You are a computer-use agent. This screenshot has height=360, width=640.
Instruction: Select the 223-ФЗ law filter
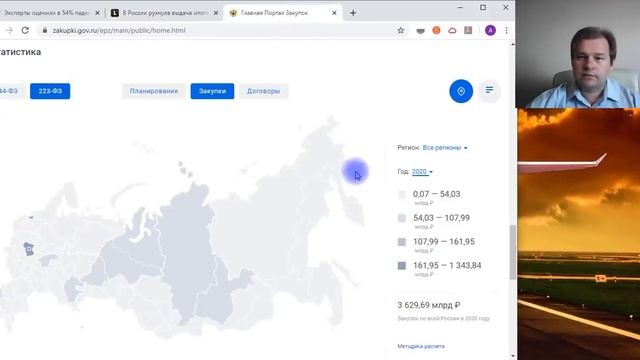coord(50,91)
